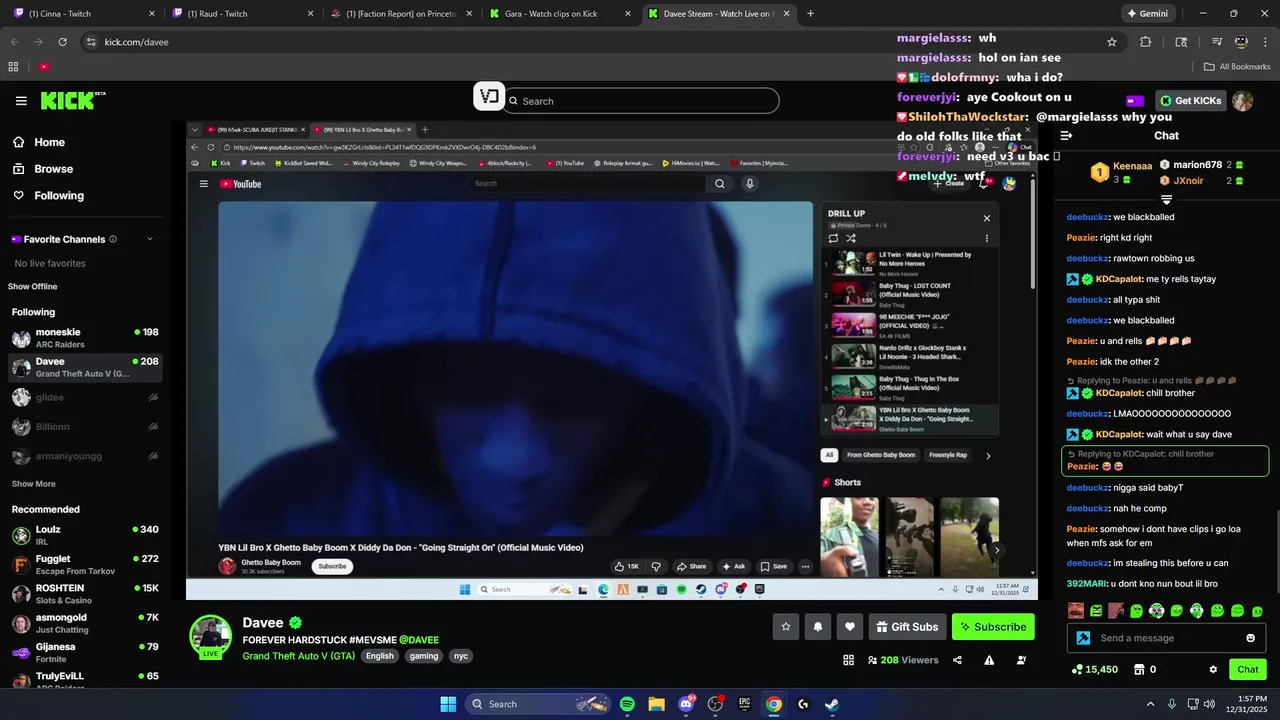This screenshot has width=1280, height=720.
Task: Click the Favorite Channels info icon
Action: point(113,239)
